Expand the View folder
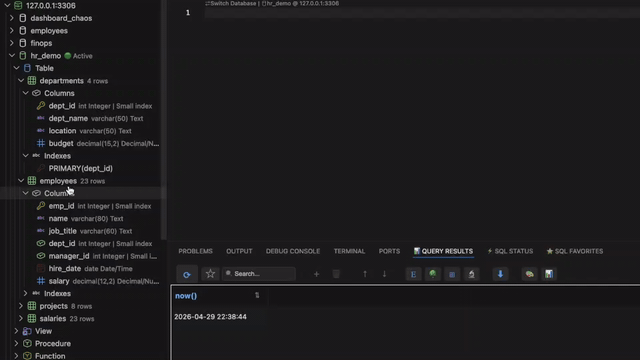 pos(16,331)
